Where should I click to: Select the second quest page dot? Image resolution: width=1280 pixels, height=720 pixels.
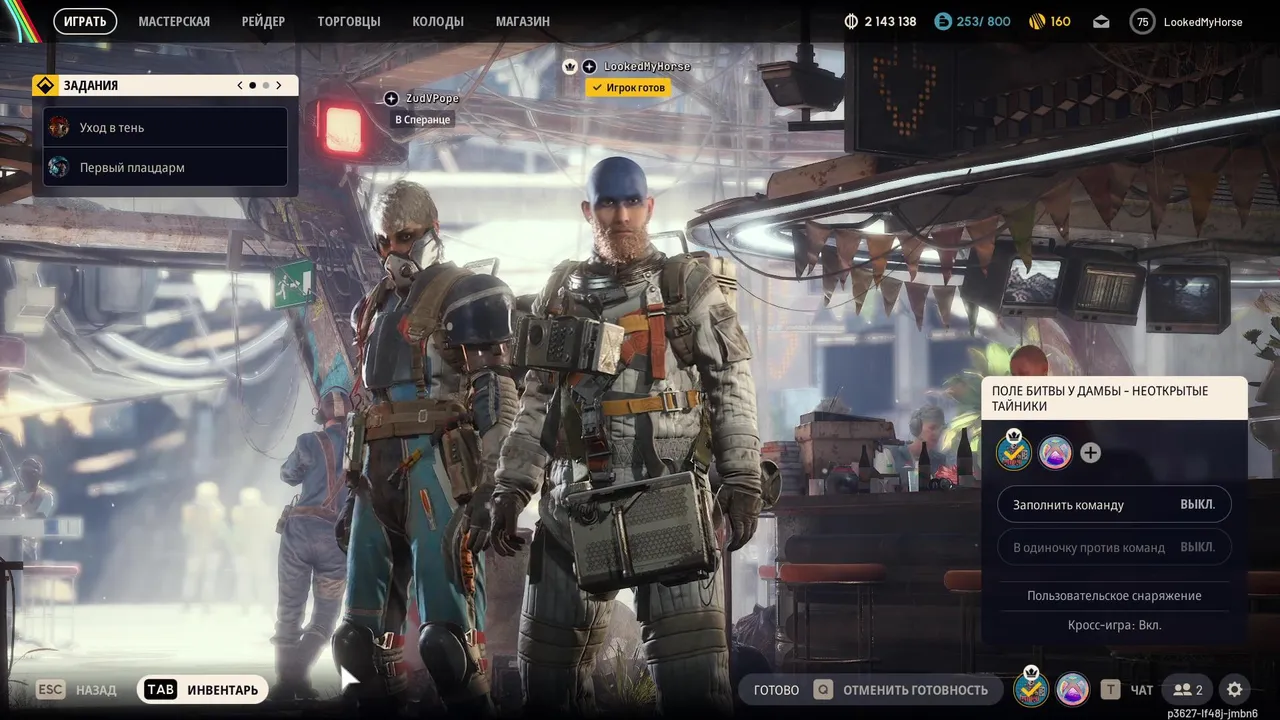pyautogui.click(x=266, y=86)
